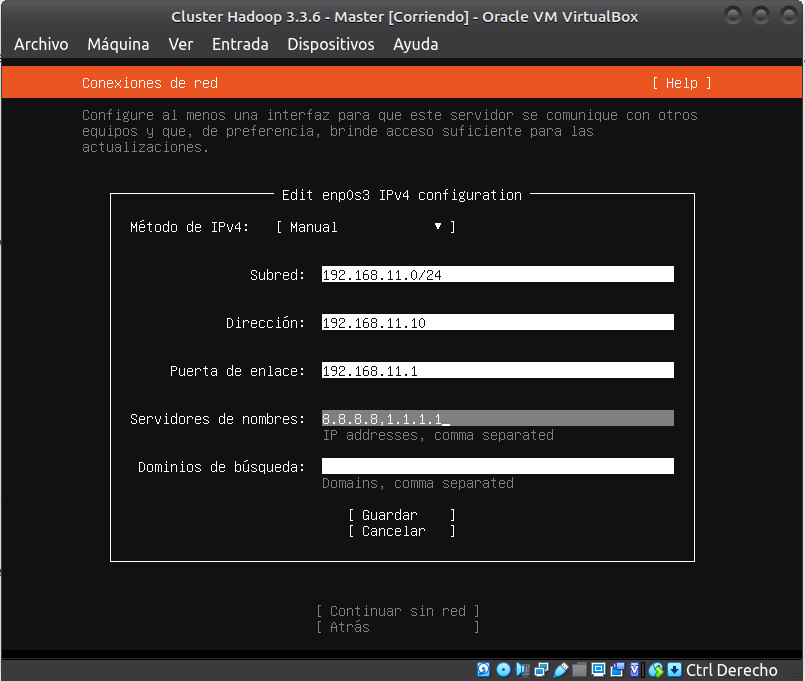
Task: Click the Cancelar button
Action: pos(401,531)
